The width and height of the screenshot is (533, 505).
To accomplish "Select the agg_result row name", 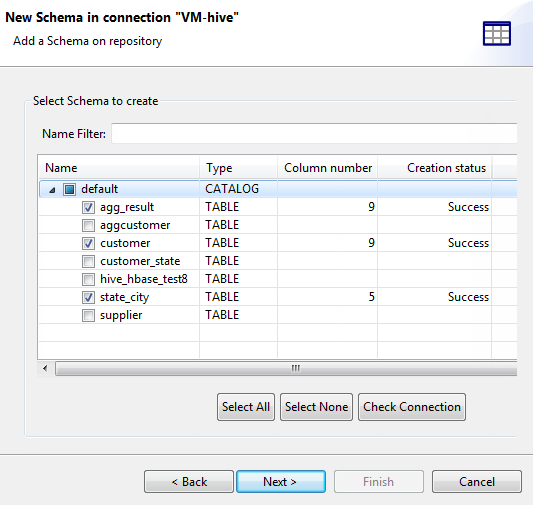I will pos(127,207).
